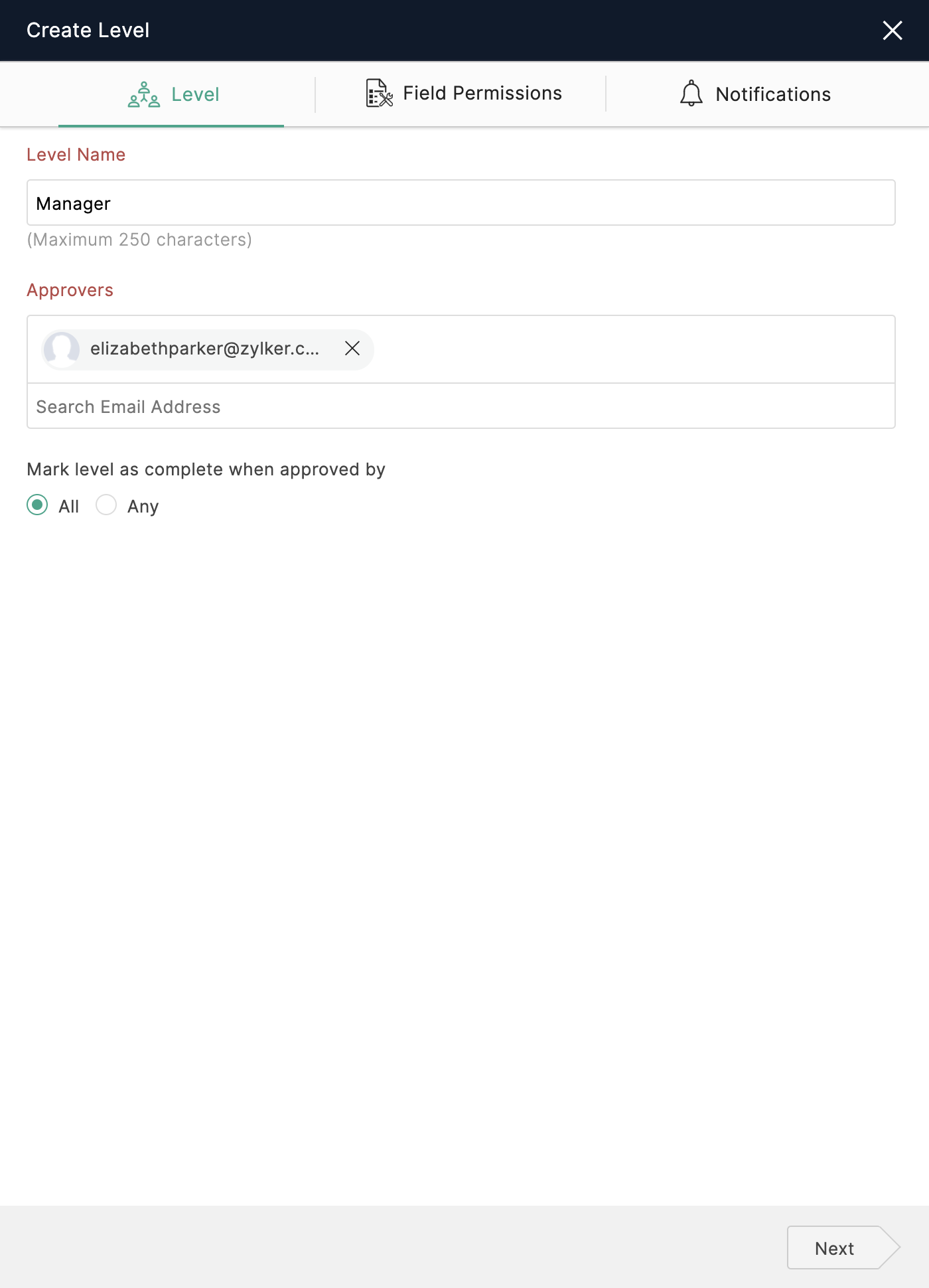This screenshot has width=929, height=1288.
Task: Click the Next button arrow tip
Action: point(891,1248)
